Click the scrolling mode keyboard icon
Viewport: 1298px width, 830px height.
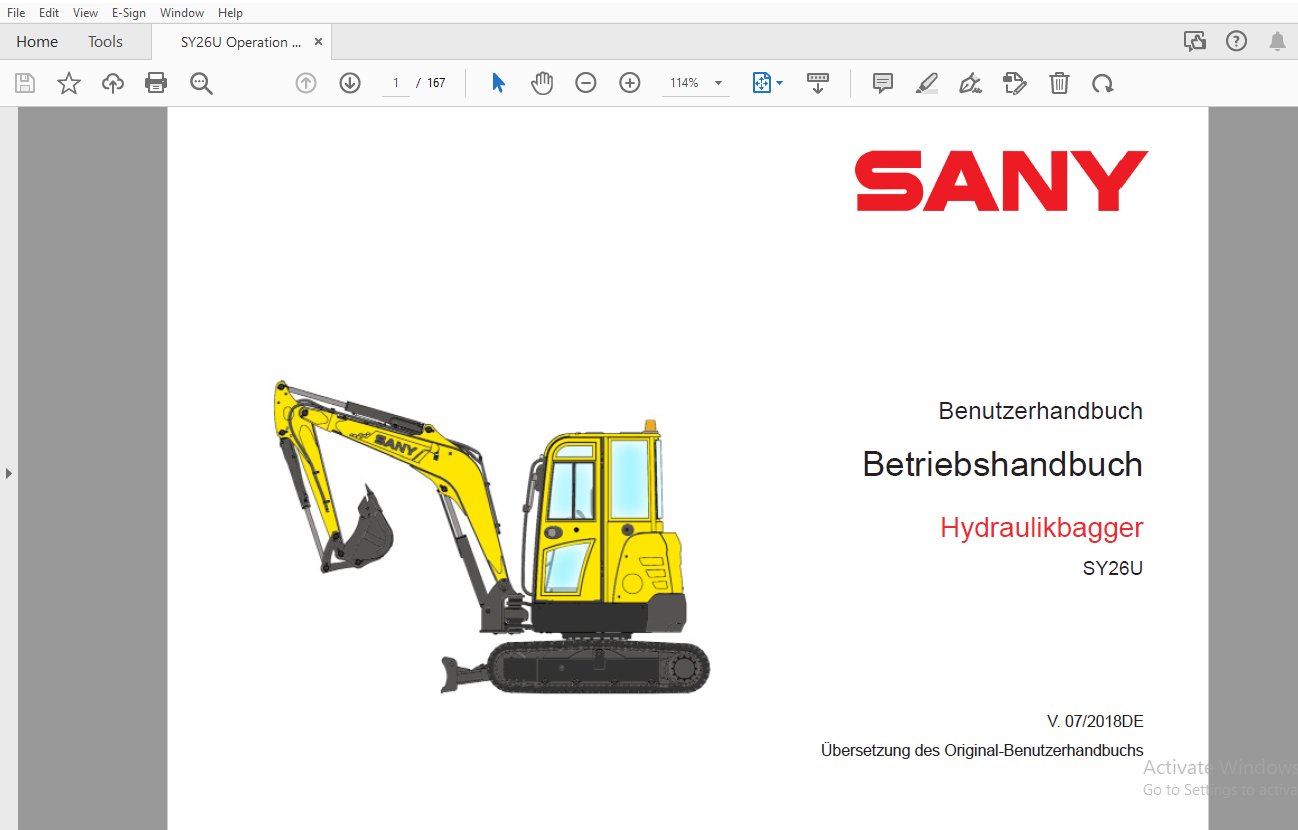pyautogui.click(x=818, y=83)
